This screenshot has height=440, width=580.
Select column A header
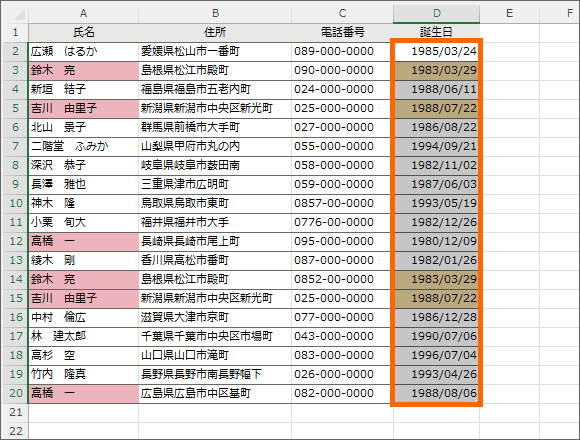(x=84, y=14)
